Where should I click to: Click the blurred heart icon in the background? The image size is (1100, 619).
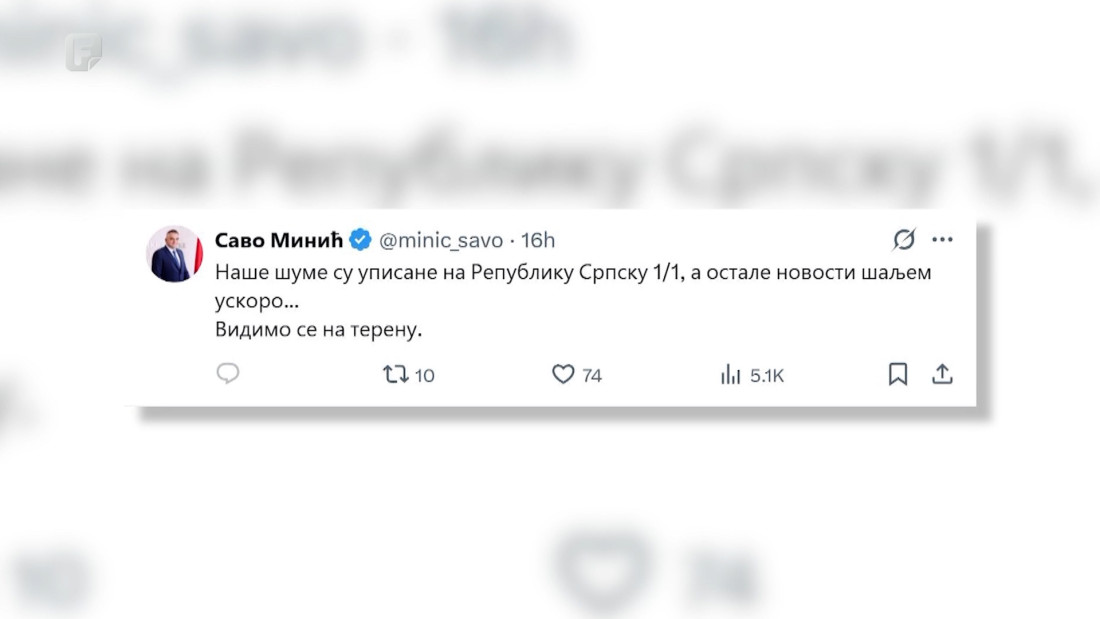[x=600, y=567]
